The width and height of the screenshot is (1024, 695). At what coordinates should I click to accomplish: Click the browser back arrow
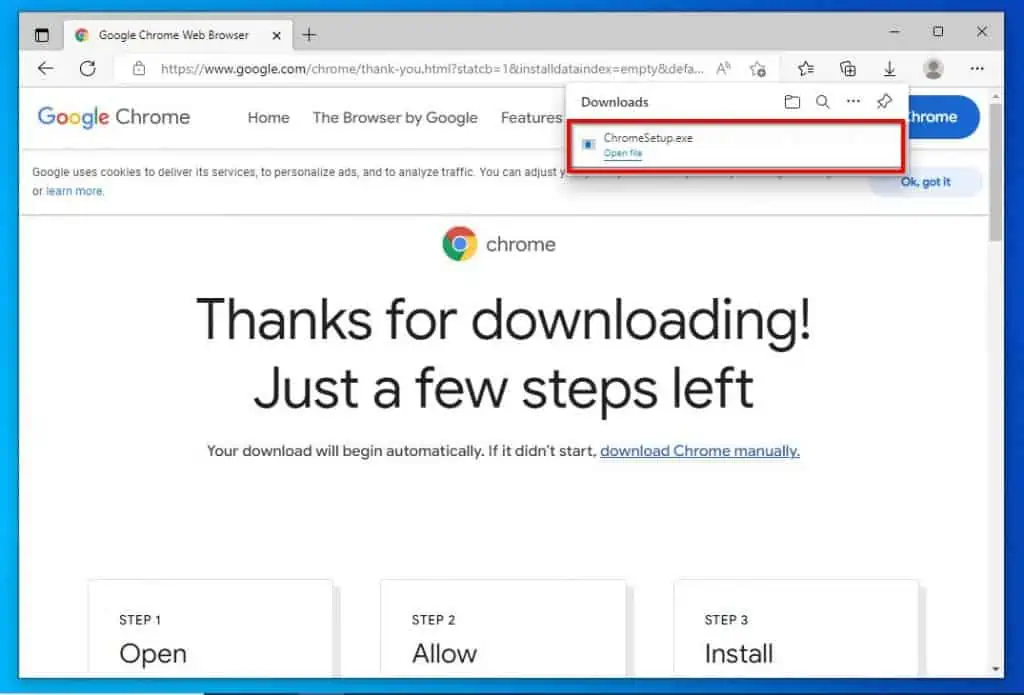tap(46, 68)
